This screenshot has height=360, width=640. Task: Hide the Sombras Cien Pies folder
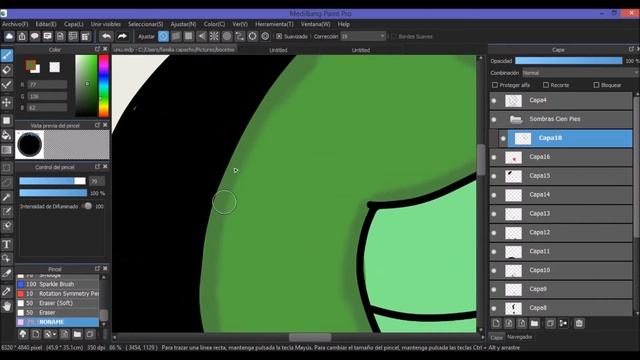click(494, 120)
